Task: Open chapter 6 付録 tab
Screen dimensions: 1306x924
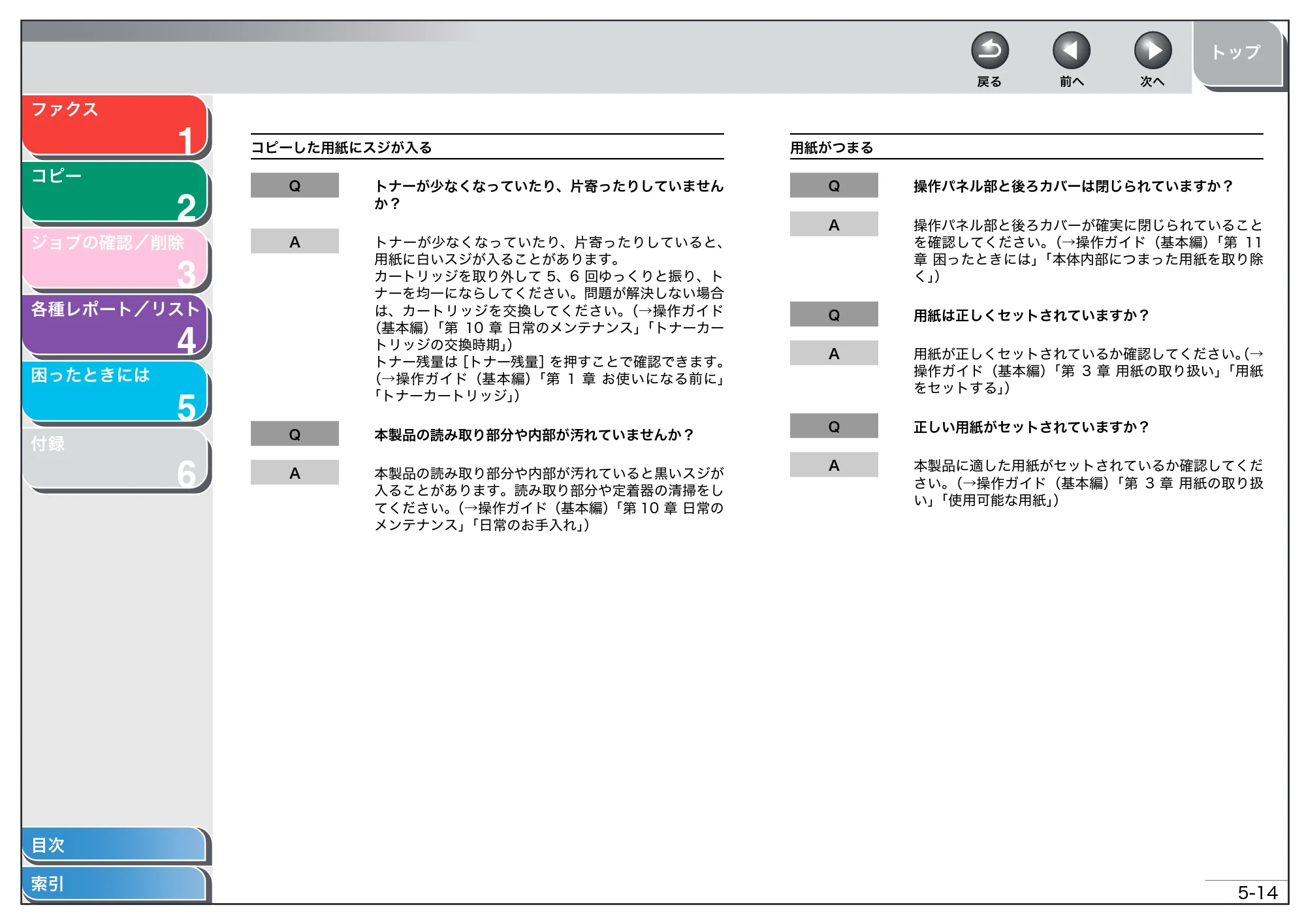Action: (x=115, y=458)
